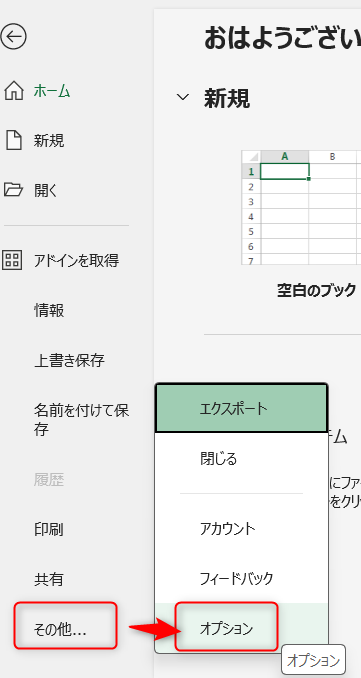
Task: Select エクスポート in the popup menu
Action: click(x=242, y=409)
